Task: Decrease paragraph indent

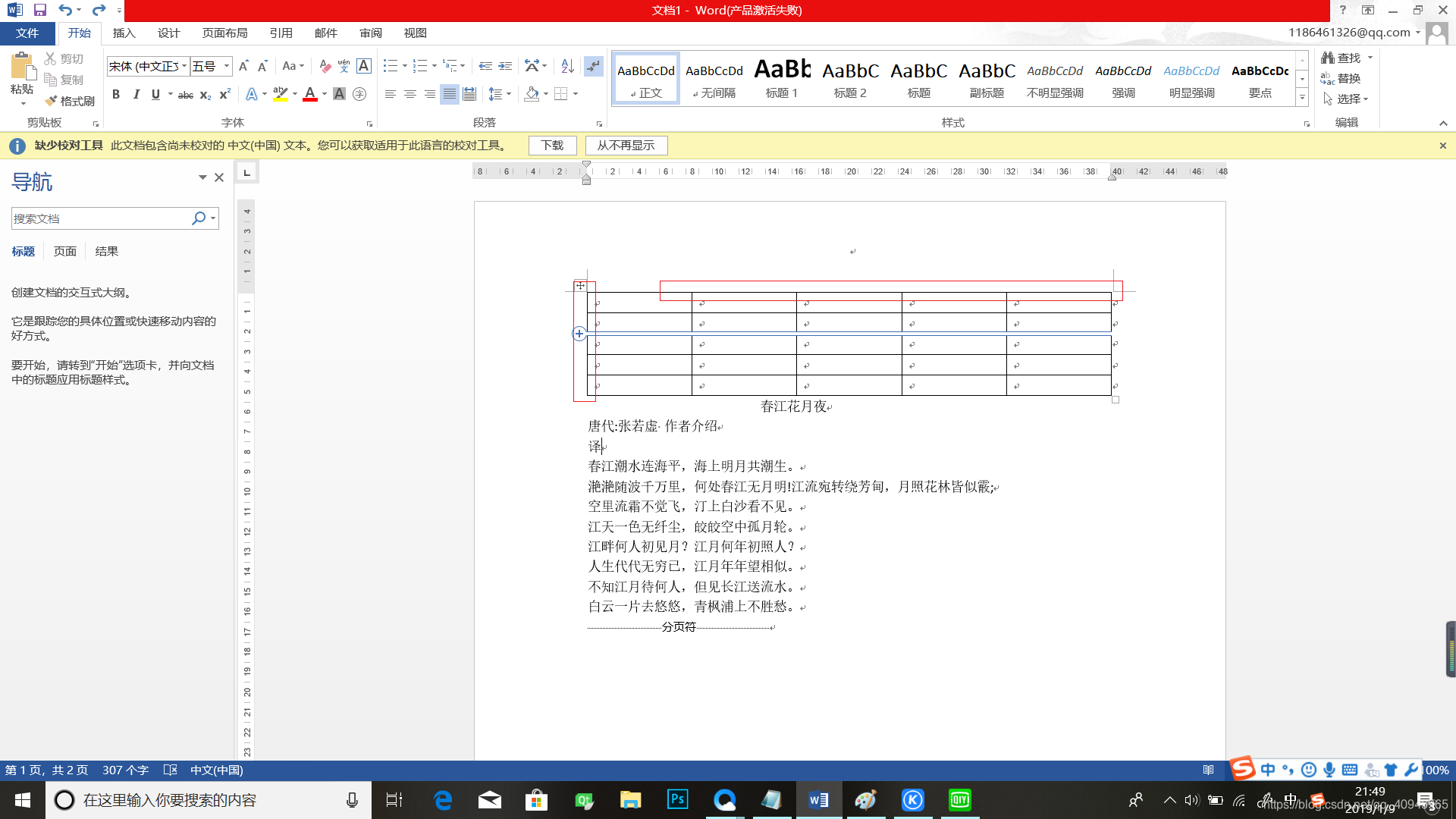Action: [x=485, y=66]
